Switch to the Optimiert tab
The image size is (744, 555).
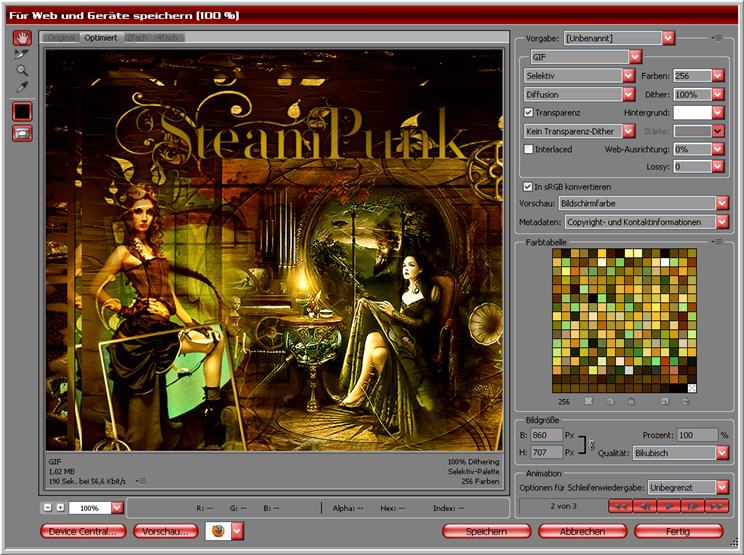point(101,37)
